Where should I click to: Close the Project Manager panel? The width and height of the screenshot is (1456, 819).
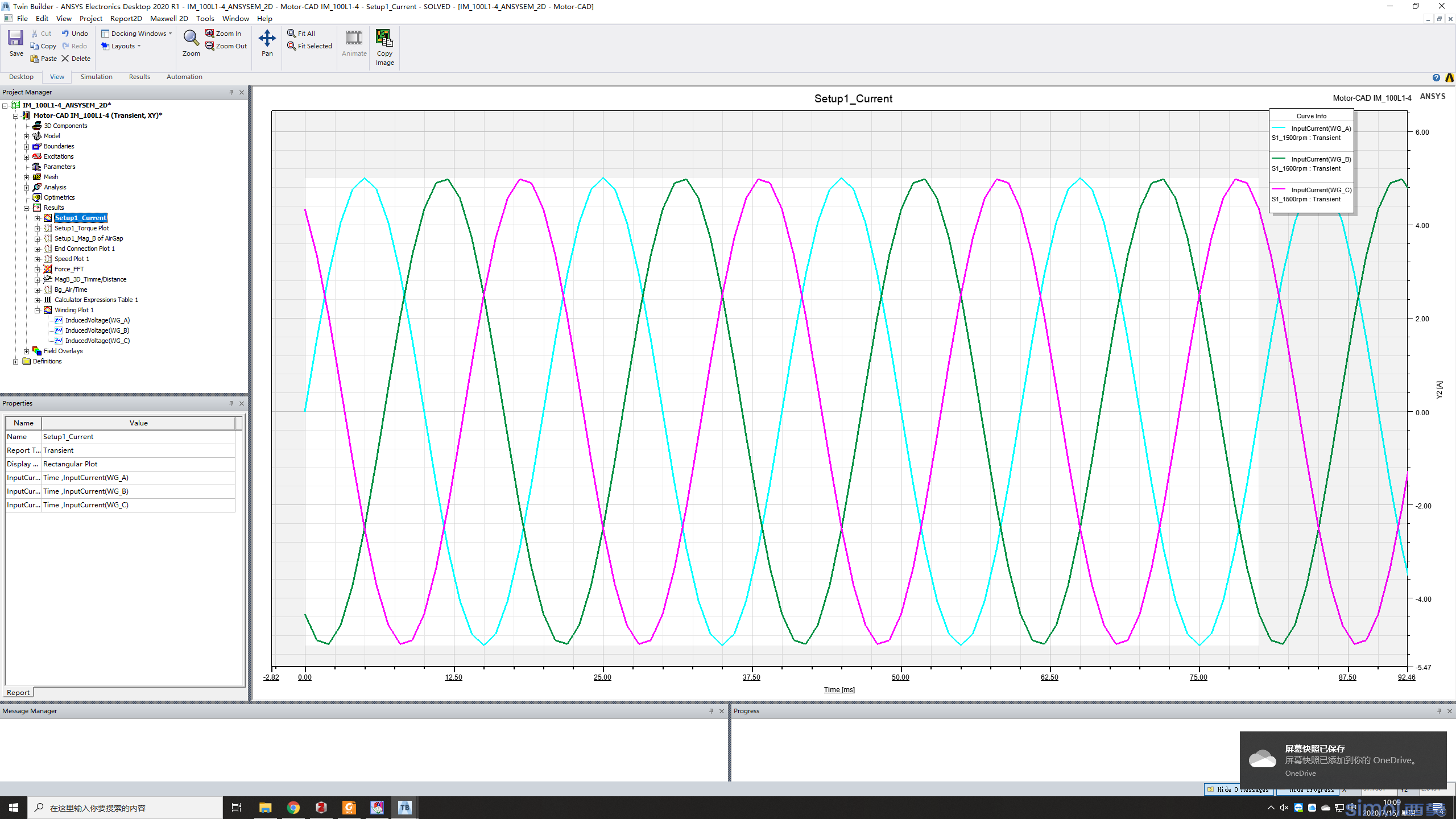(242, 92)
